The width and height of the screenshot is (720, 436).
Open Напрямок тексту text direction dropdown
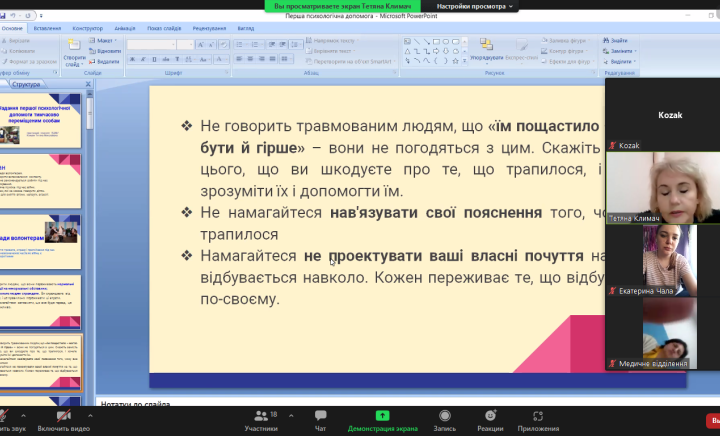coord(331,40)
